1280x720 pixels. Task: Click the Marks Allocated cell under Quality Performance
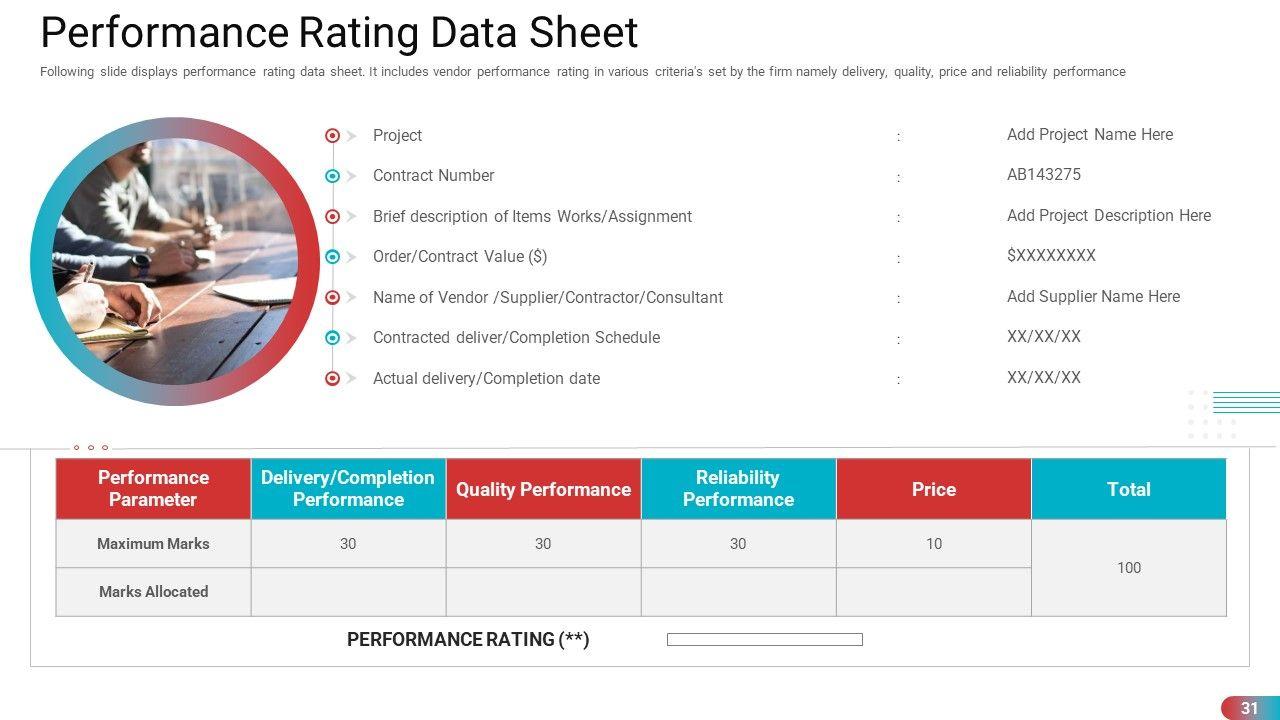(x=543, y=592)
